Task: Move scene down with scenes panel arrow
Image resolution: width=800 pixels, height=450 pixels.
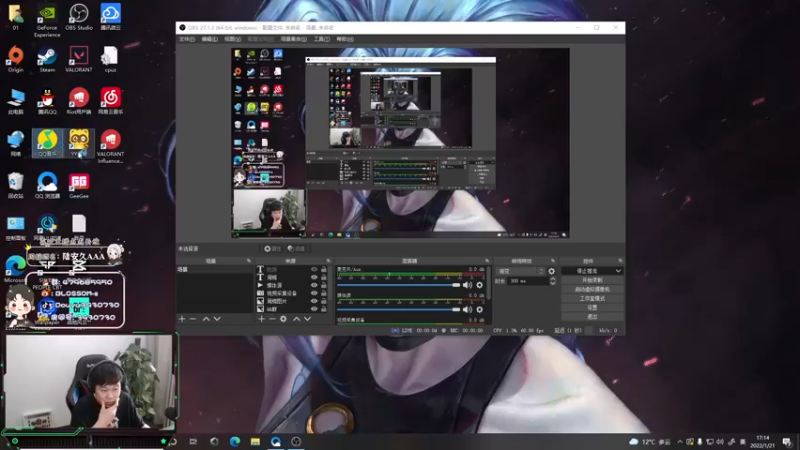Action: pyautogui.click(x=217, y=319)
